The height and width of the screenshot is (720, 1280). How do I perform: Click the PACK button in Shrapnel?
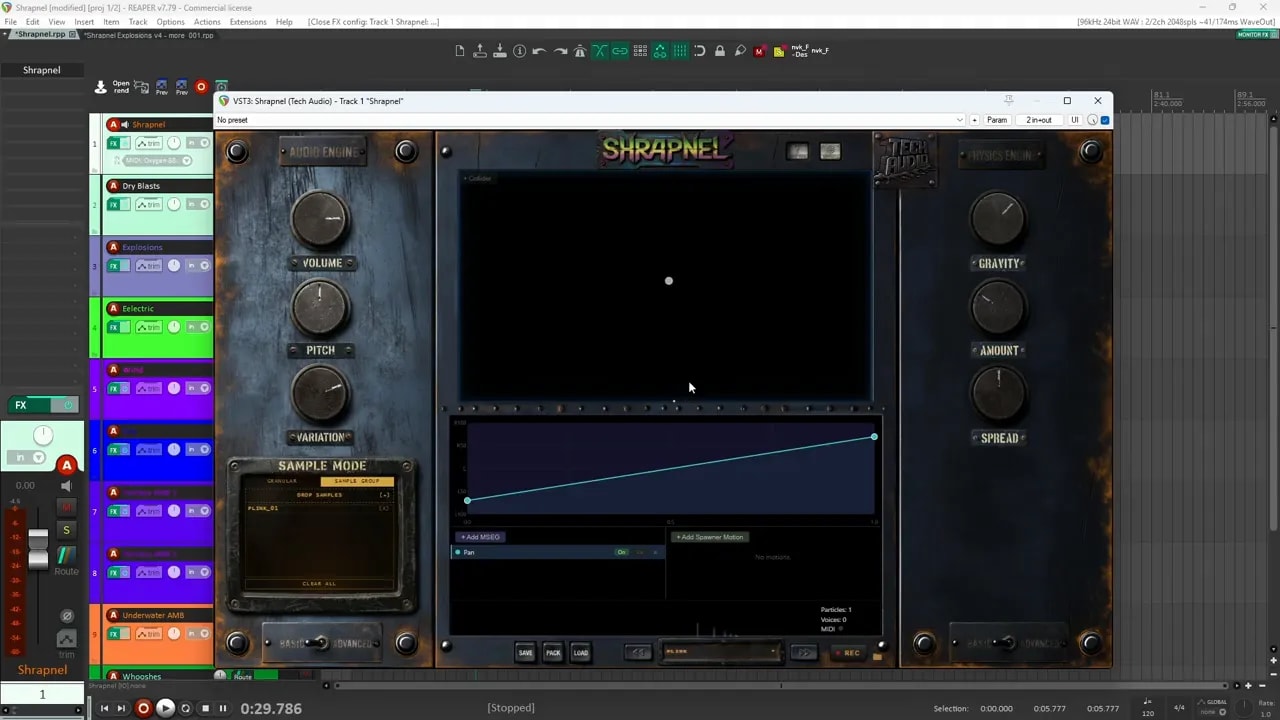553,653
